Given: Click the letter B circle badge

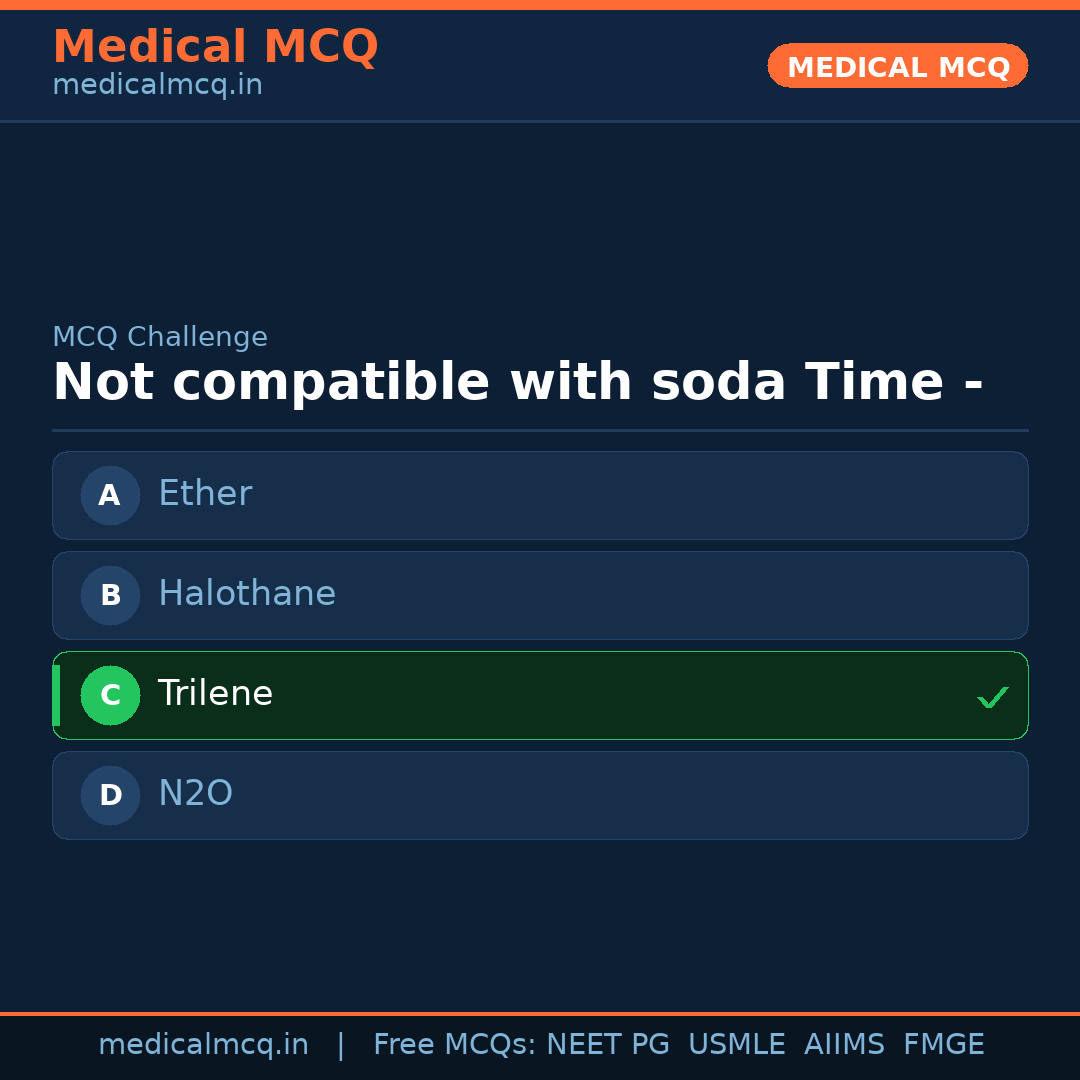Looking at the screenshot, I should [x=110, y=595].
